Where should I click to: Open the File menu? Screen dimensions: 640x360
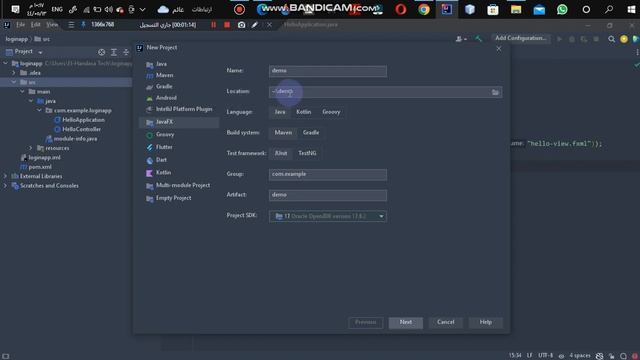click(20, 25)
